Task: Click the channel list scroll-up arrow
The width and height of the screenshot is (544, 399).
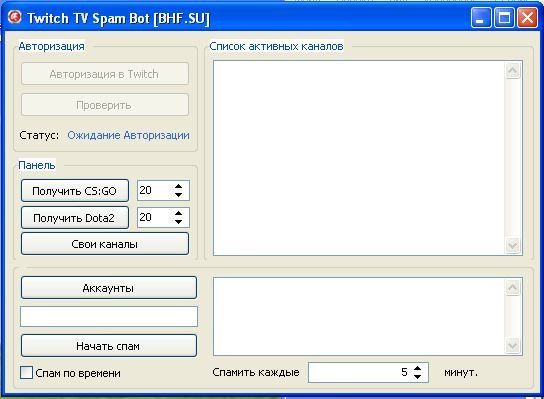Action: point(513,71)
